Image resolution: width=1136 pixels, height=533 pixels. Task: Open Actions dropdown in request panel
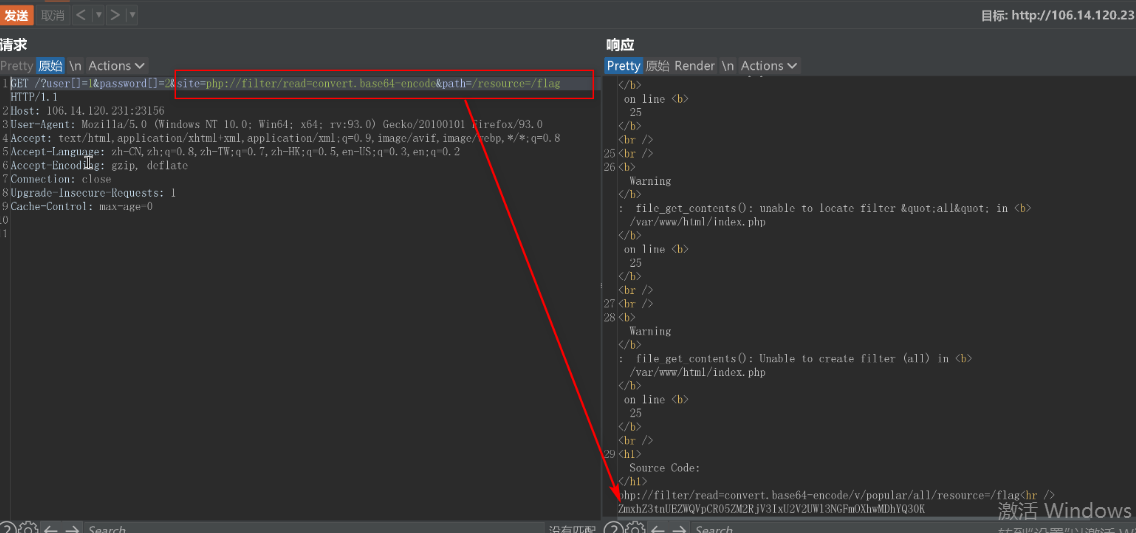click(117, 66)
